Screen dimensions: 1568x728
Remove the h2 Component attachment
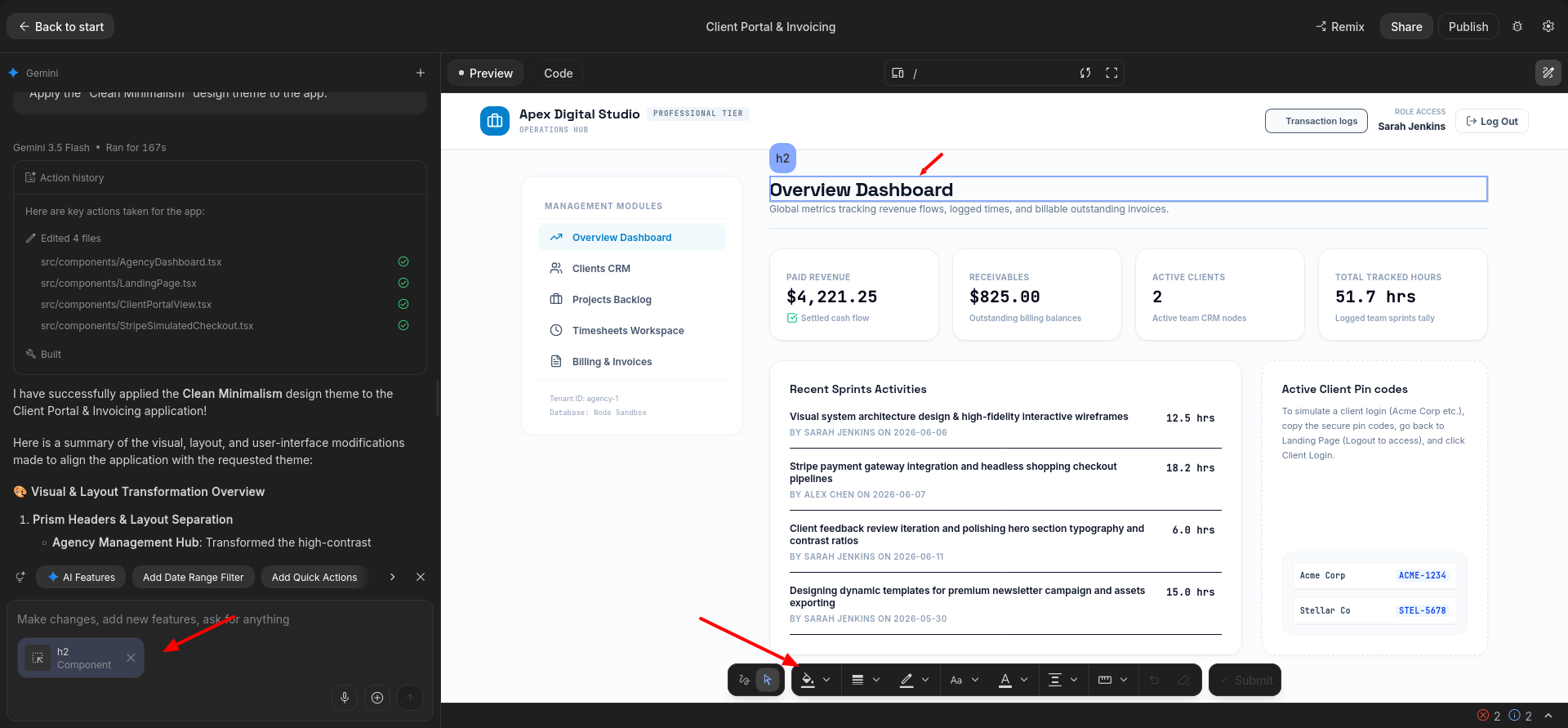coord(131,658)
